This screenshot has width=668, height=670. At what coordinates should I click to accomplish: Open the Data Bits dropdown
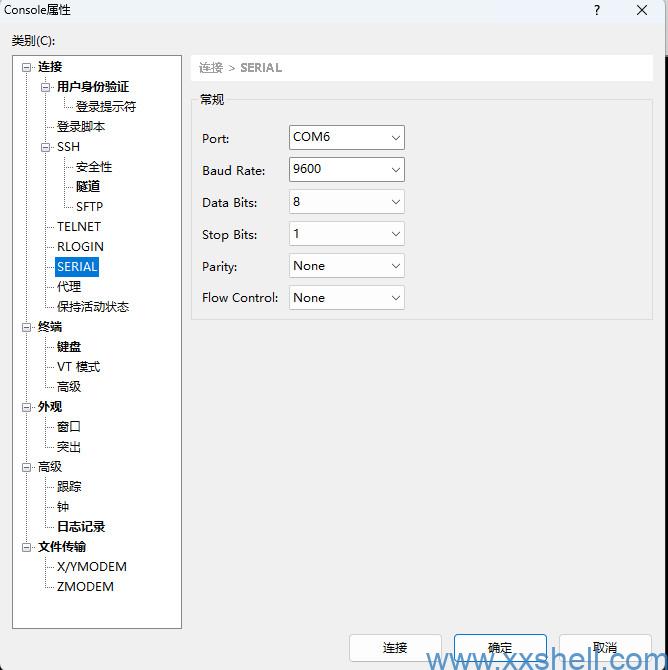[x=346, y=202]
